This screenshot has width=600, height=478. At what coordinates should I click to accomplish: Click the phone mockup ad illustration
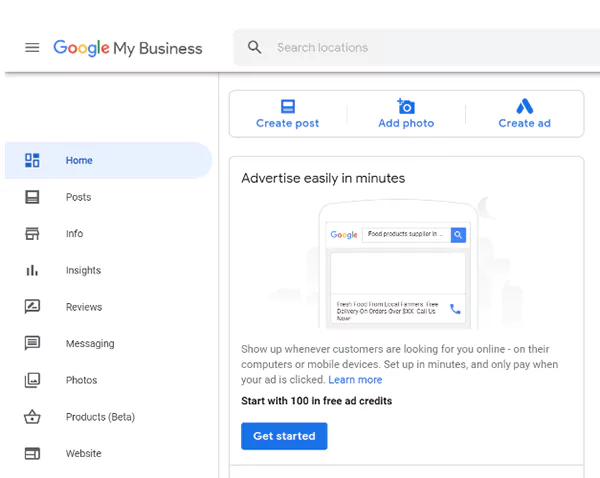pos(398,264)
